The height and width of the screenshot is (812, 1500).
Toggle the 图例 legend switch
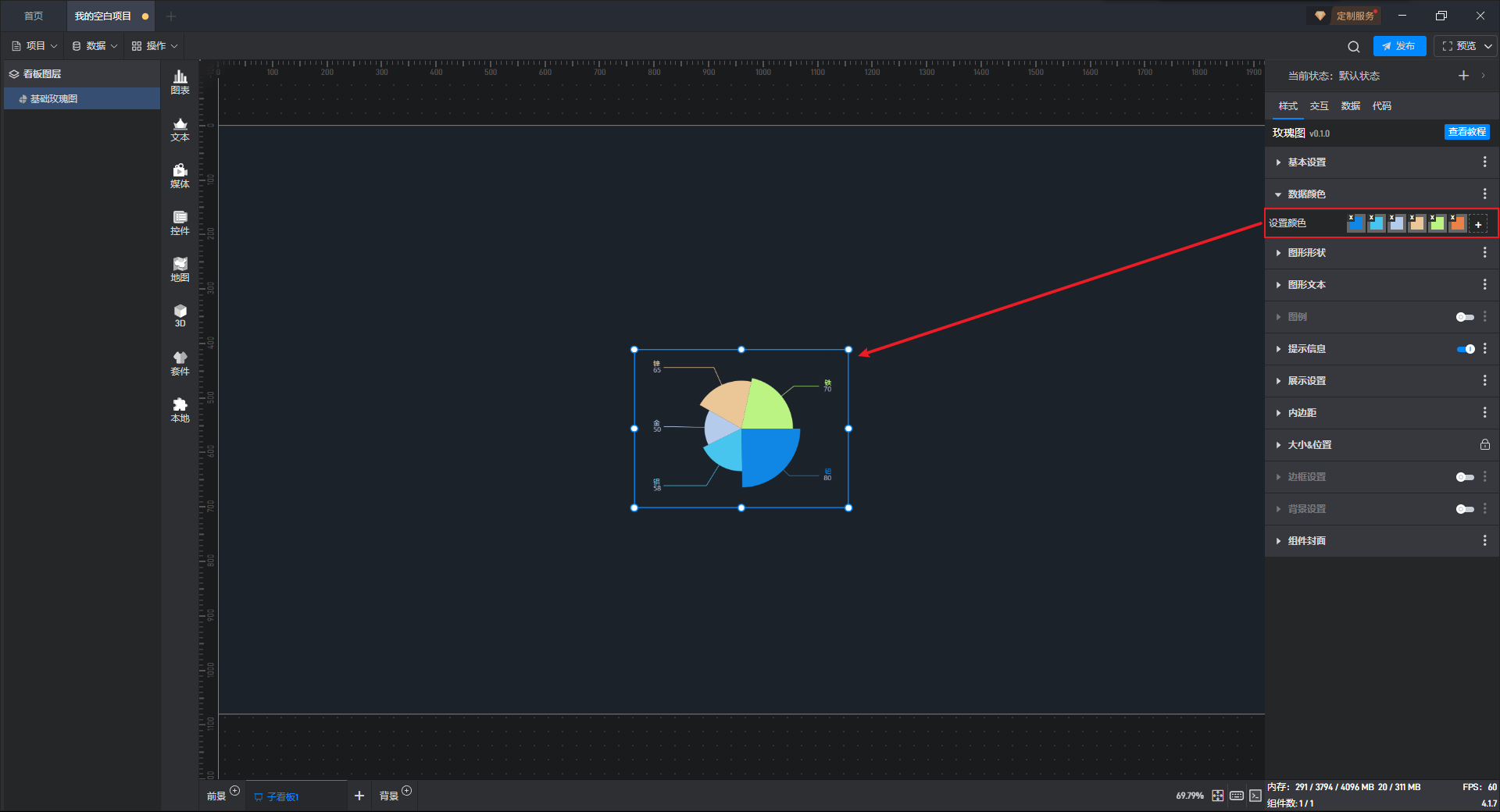click(x=1465, y=317)
